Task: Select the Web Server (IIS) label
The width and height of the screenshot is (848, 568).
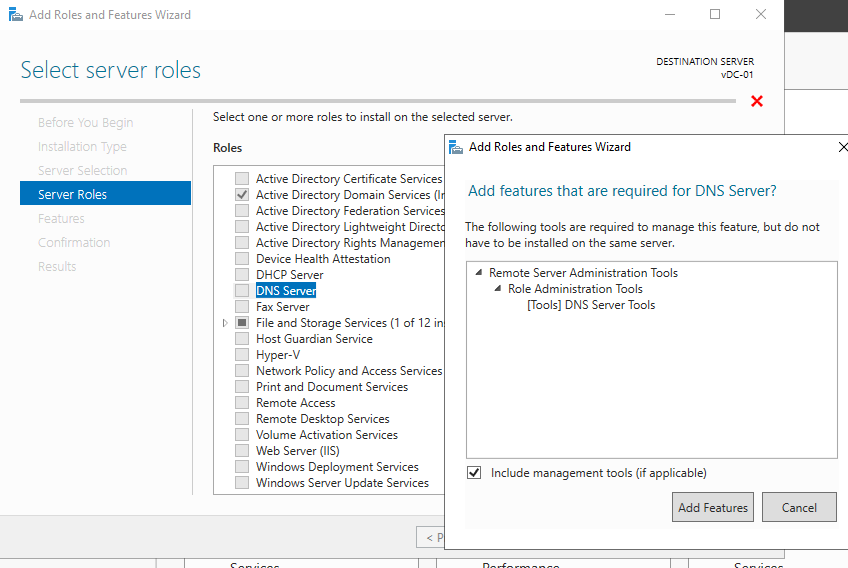Action: pyautogui.click(x=297, y=451)
